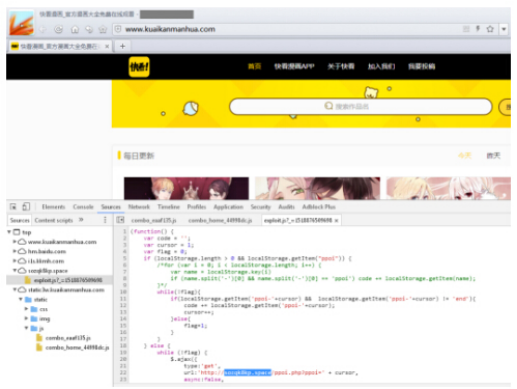Go to the browser home icon
This screenshot has height=389, width=517.
tap(75, 29)
